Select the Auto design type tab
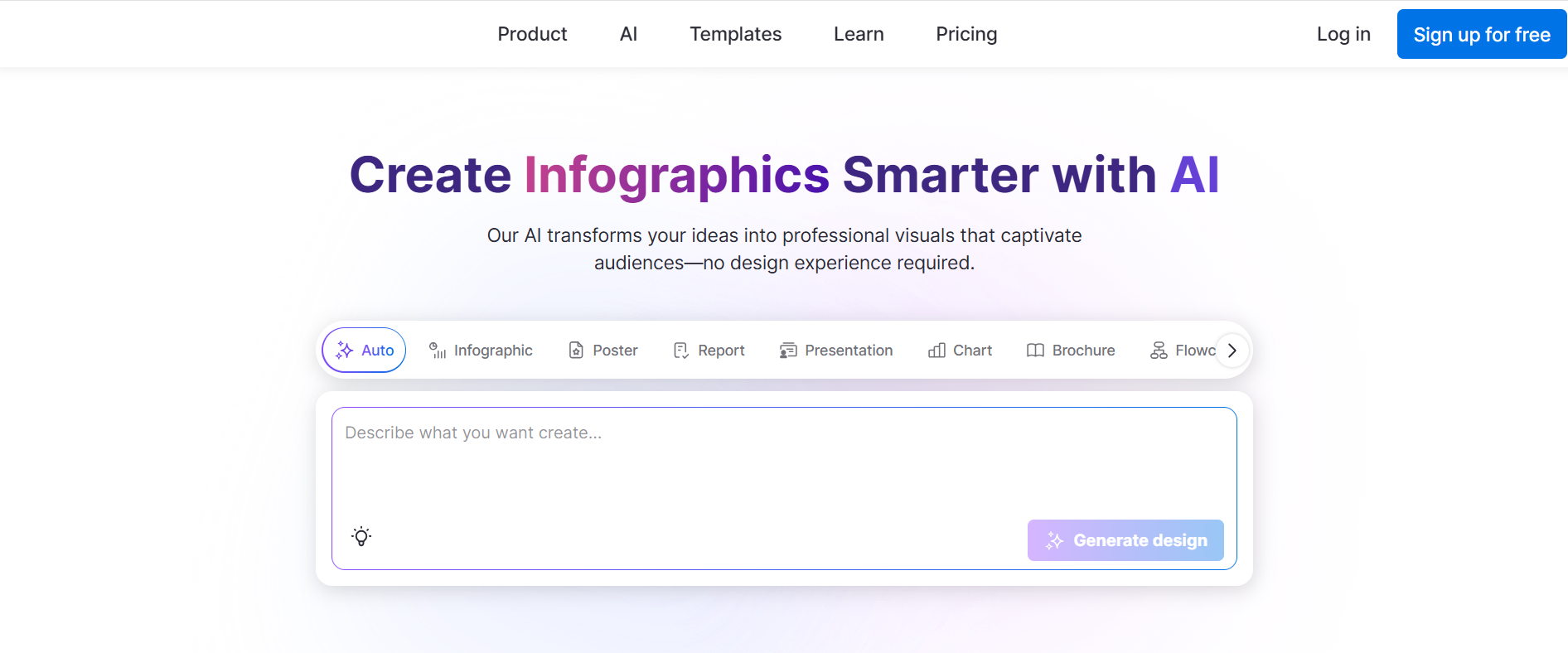Screen dimensions: 1568x653 pos(364,351)
